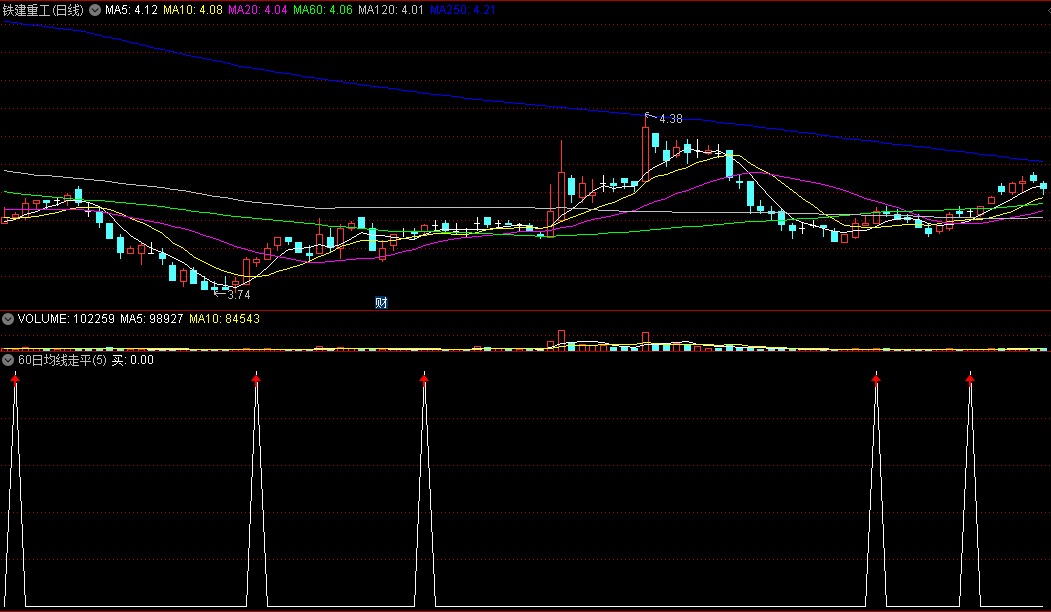The height and width of the screenshot is (612, 1051).
Task: Select the 铁建重工(日线) chart title
Action: tap(44, 10)
